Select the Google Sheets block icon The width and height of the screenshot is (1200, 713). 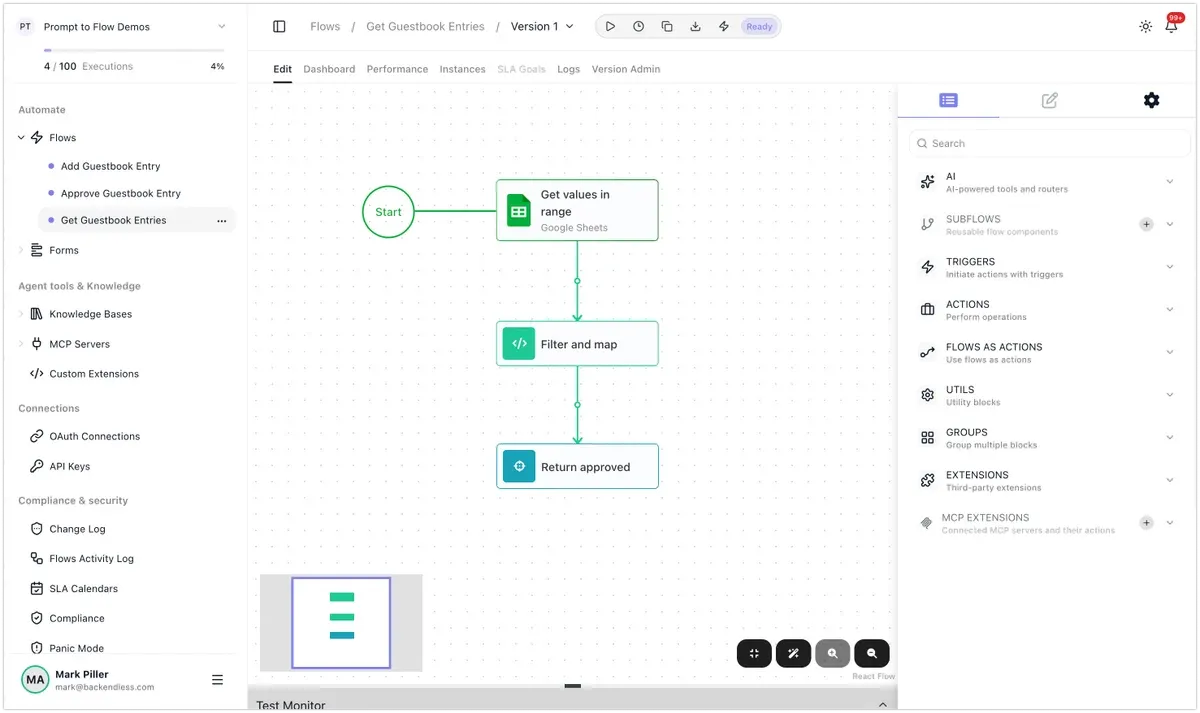(x=519, y=210)
